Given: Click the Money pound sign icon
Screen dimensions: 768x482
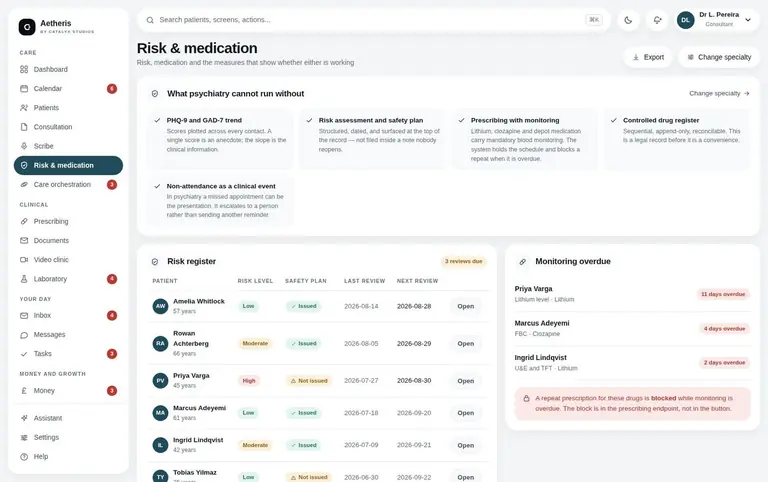Looking at the screenshot, I should tap(24, 391).
